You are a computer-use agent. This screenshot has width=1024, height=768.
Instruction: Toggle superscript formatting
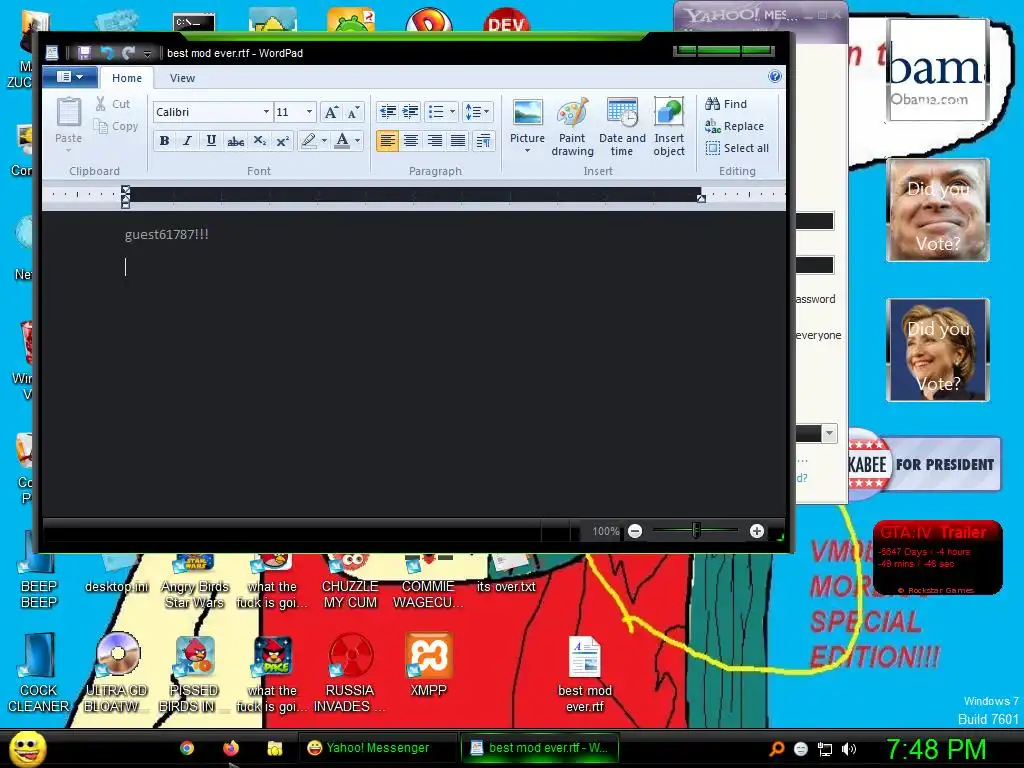tap(282, 140)
